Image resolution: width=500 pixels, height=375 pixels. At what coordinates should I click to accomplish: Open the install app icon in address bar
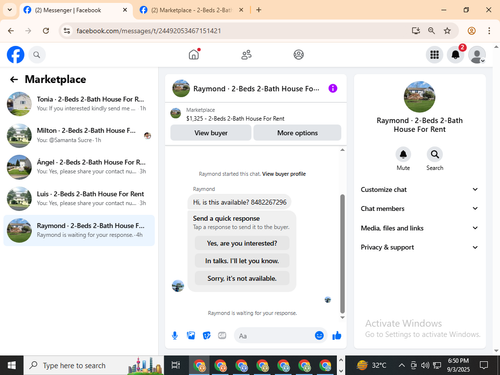coord(415,31)
